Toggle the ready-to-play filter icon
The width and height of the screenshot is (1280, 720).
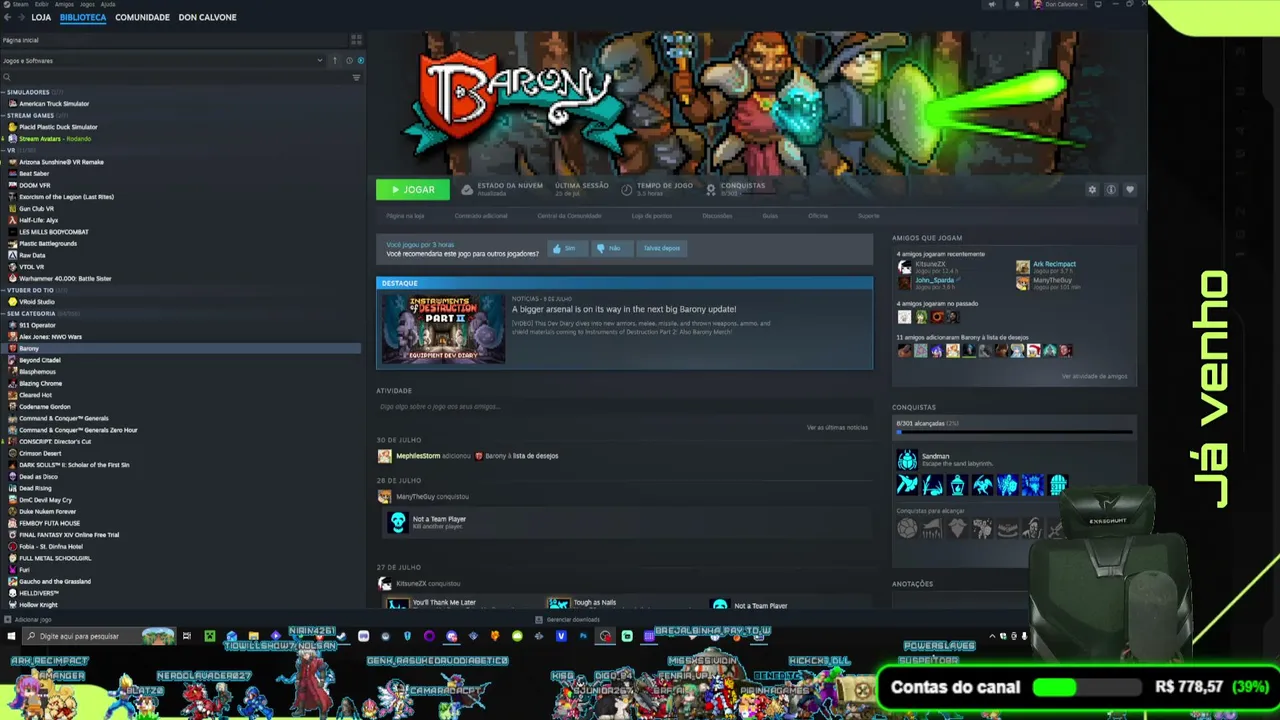(360, 61)
